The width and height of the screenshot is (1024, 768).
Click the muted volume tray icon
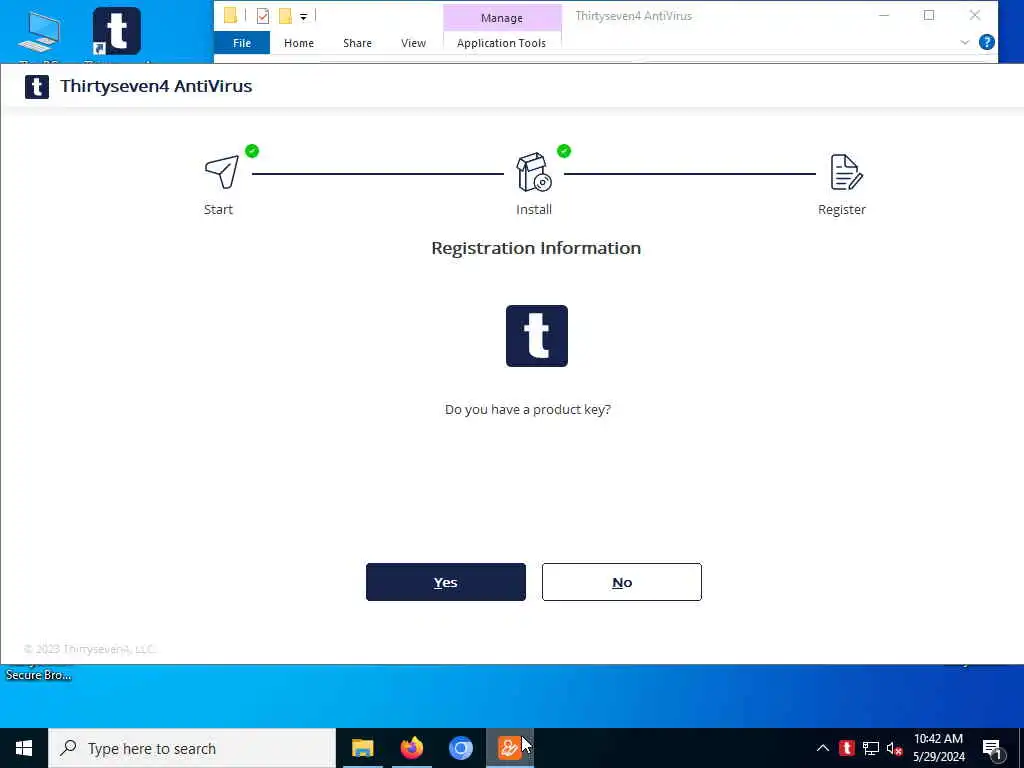894,748
